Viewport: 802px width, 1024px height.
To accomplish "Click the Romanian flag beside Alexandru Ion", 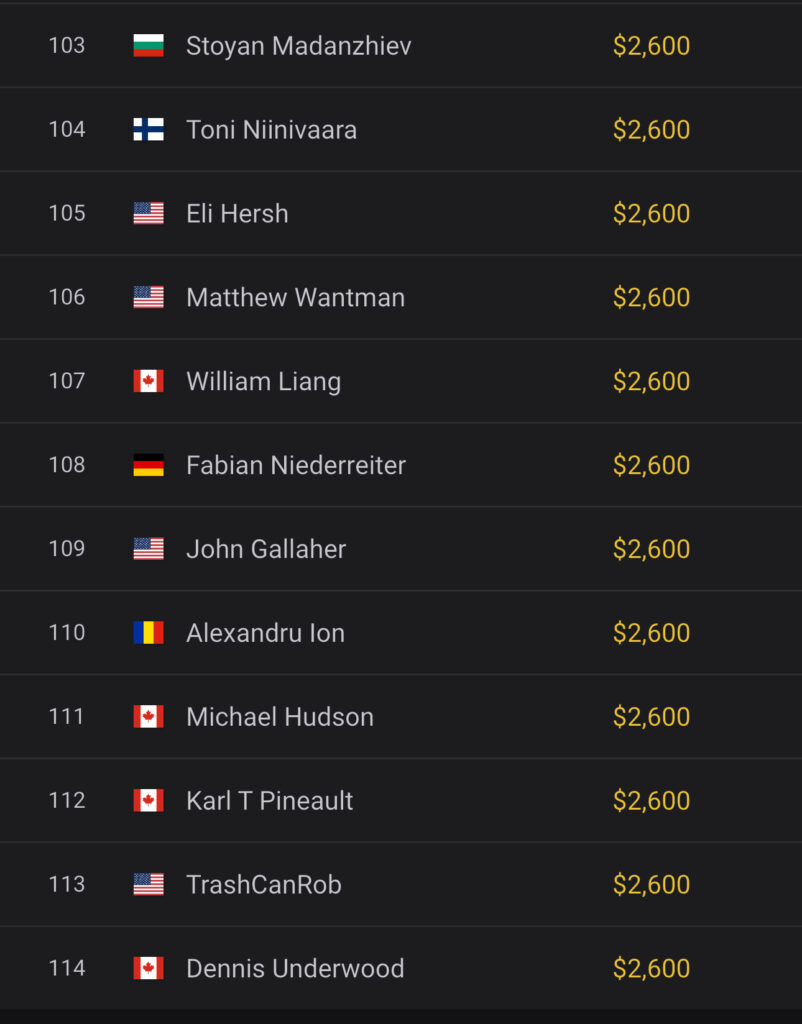I will [x=148, y=633].
